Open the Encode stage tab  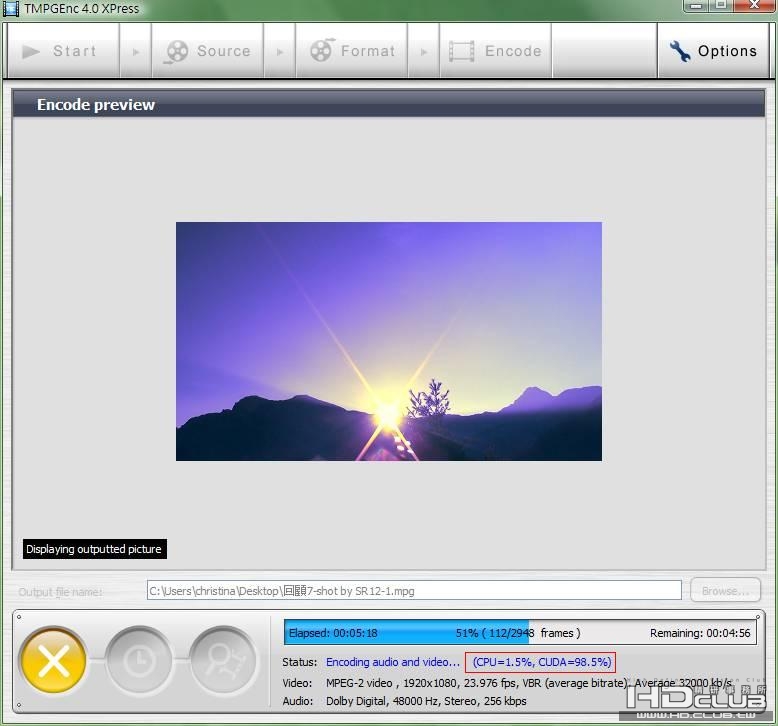coord(495,51)
